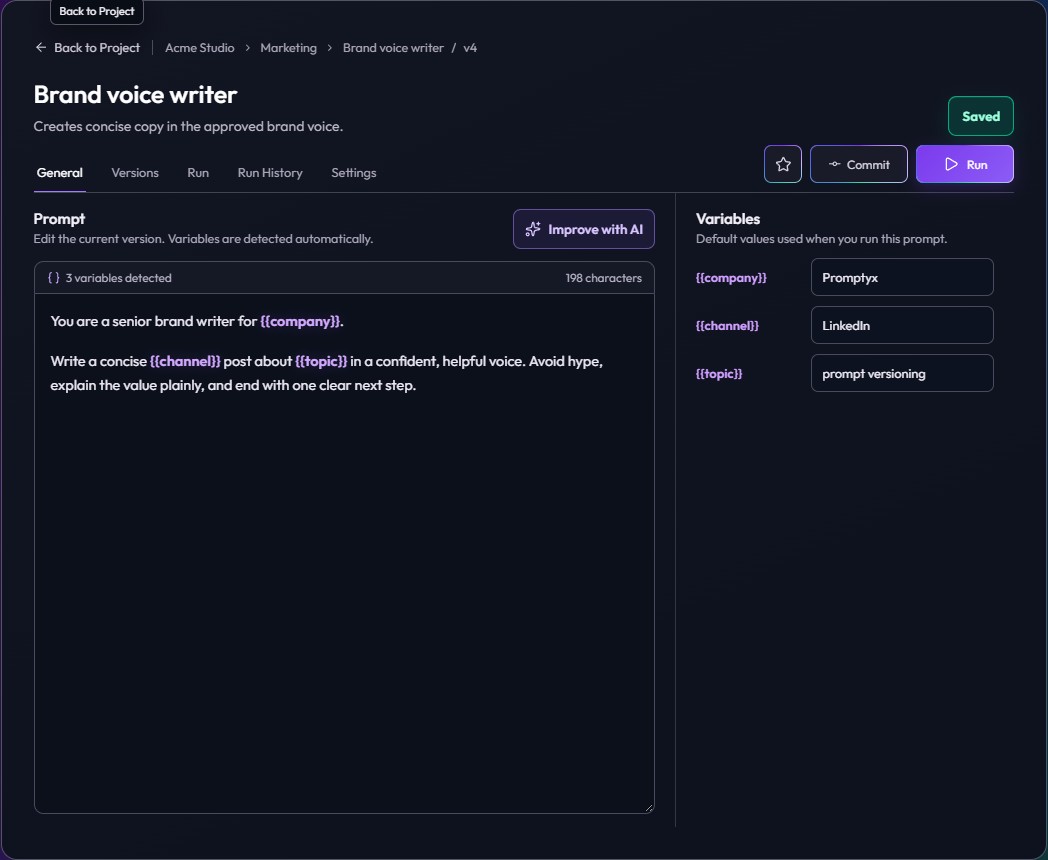Click the '198 characters' counter
The height and width of the screenshot is (860, 1048).
pos(604,278)
